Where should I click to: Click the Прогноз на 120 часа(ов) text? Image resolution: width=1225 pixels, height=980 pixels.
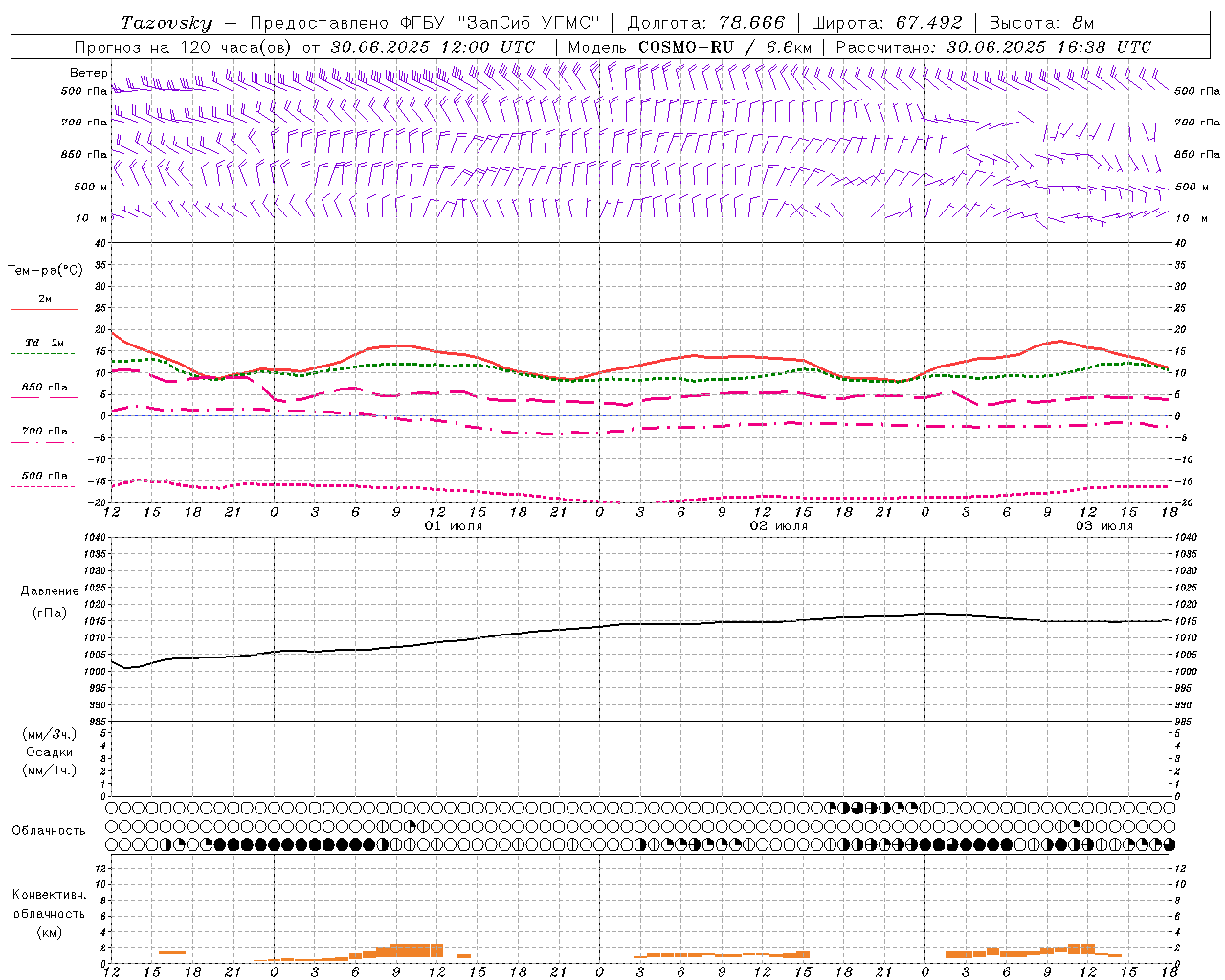pos(185,47)
